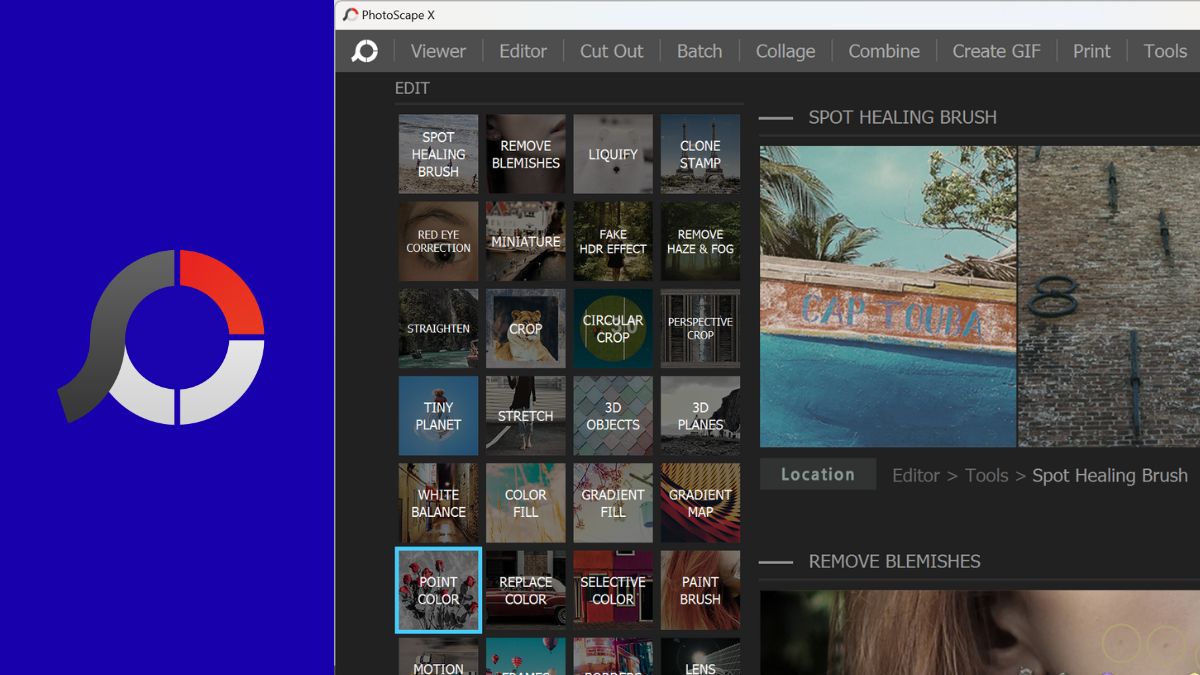Click the Location label button
This screenshot has width=1200, height=675.
pyautogui.click(x=818, y=475)
